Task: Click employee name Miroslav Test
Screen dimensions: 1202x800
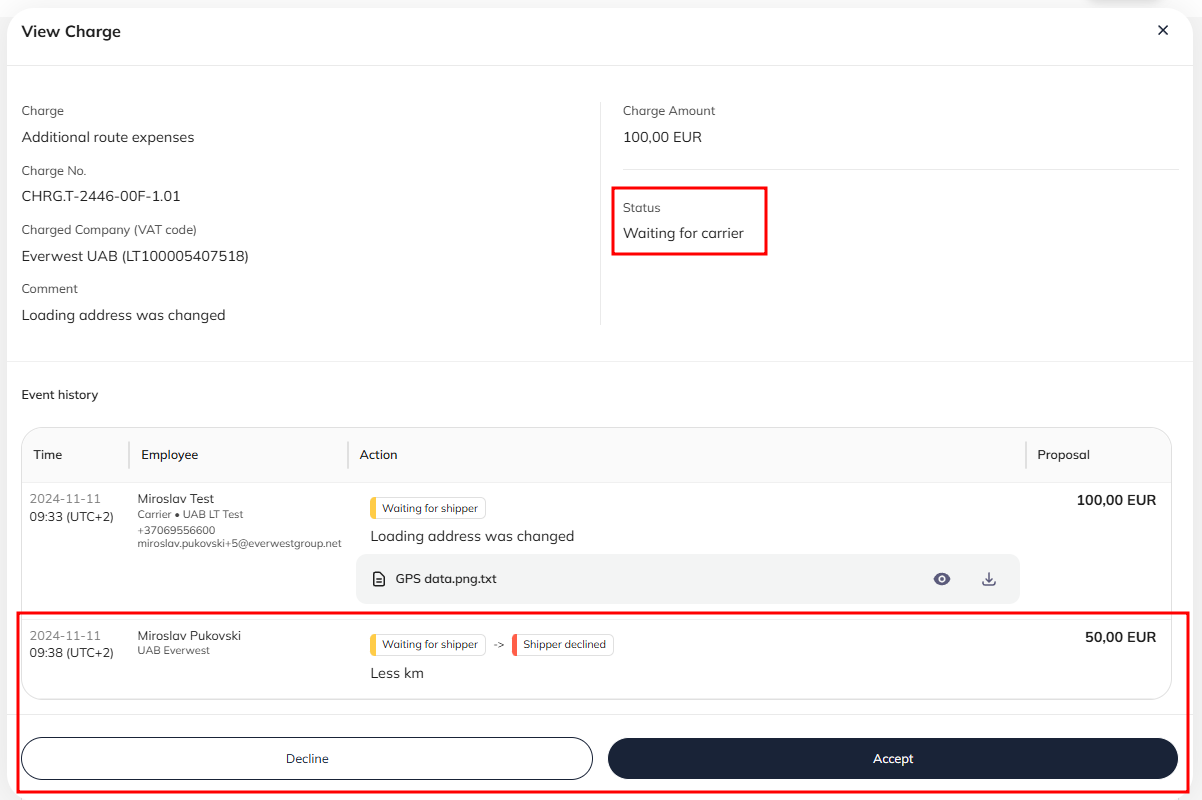Action: [176, 499]
